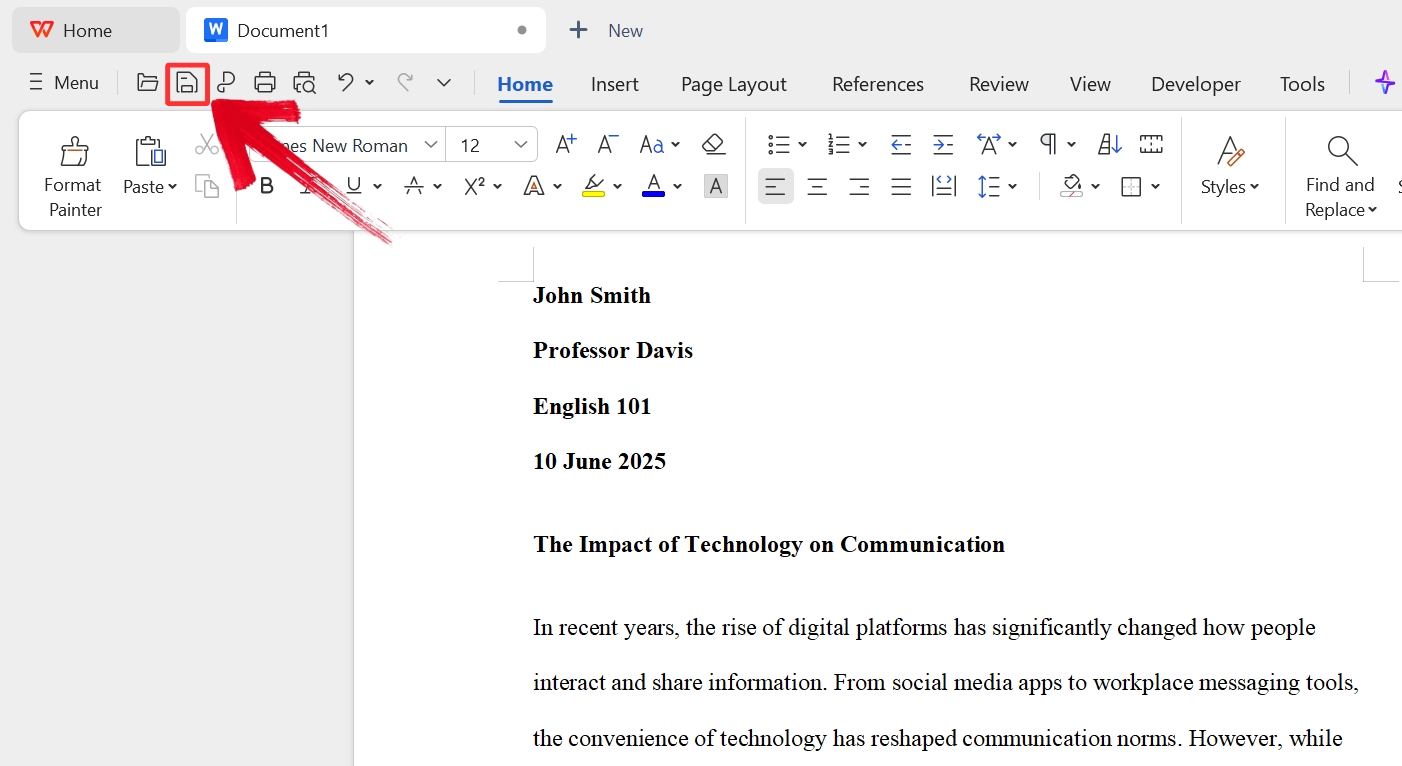Click the Paste clipboard icon

coord(150,152)
